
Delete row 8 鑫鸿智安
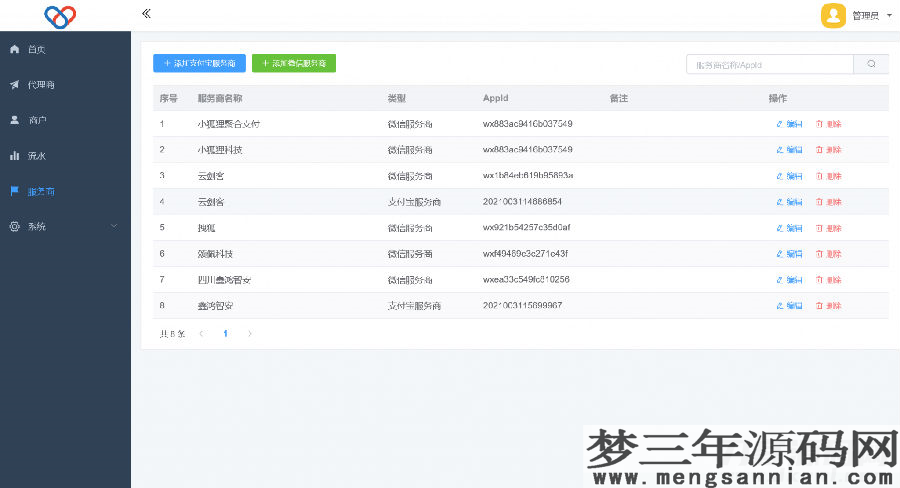pos(828,306)
